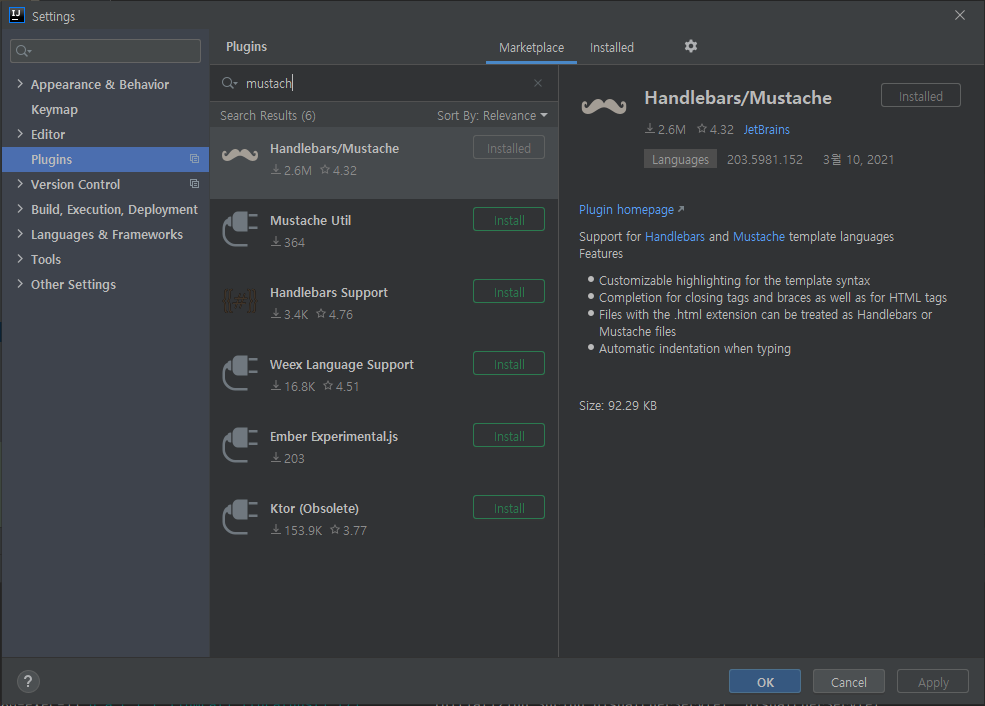Click the Mustache Util plug icon
The height and width of the screenshot is (706, 985).
click(x=240, y=229)
